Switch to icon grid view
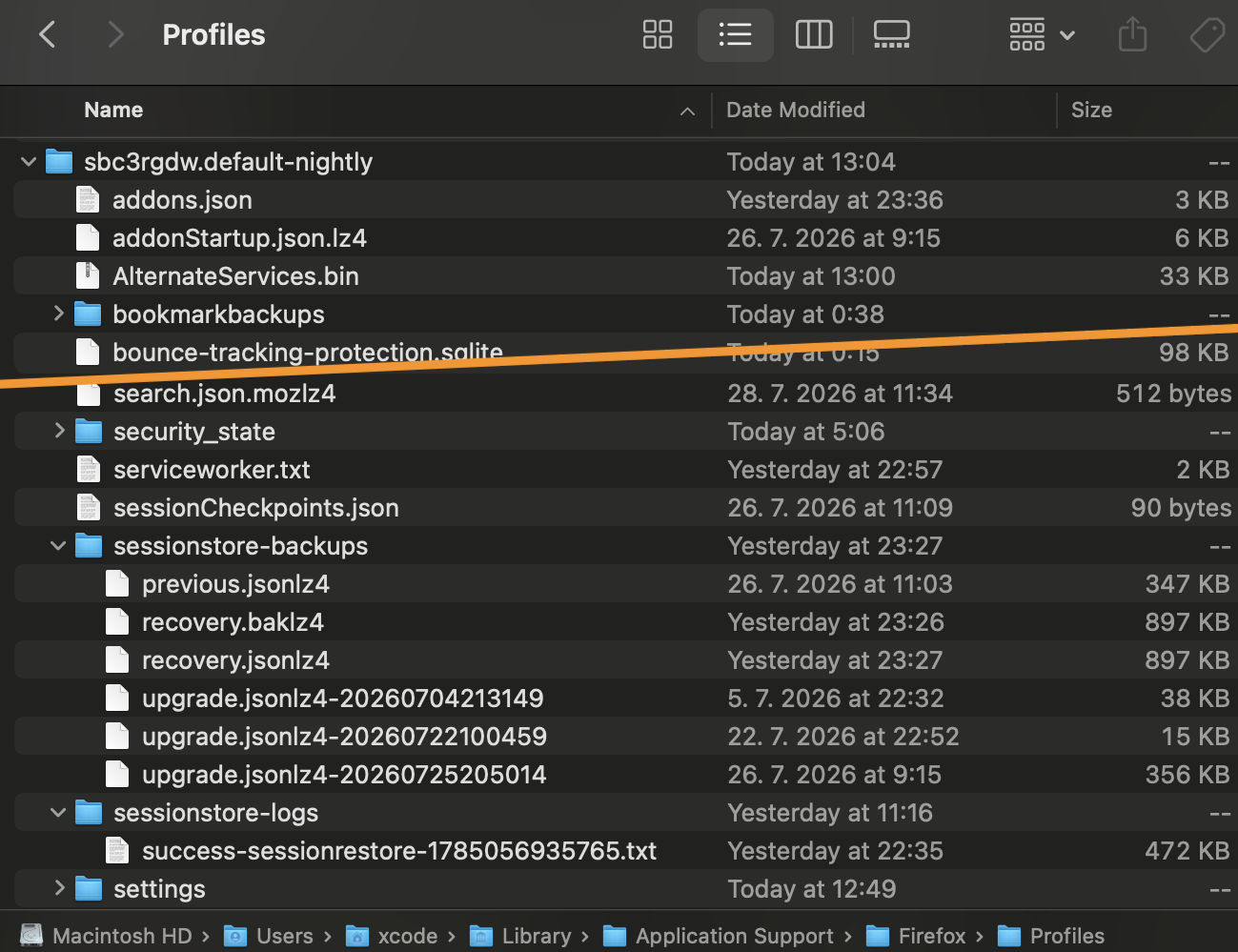The height and width of the screenshot is (952, 1238). (x=658, y=35)
